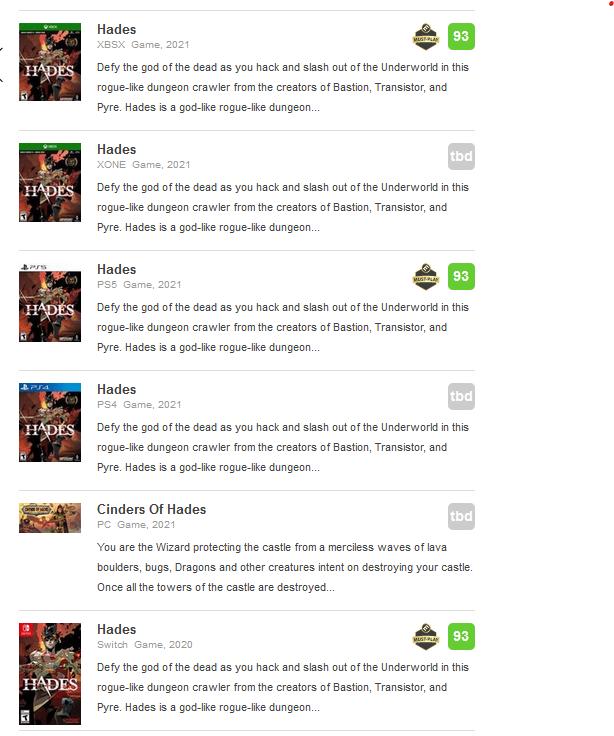Open the Hades title link for XONE
The height and width of the screenshot is (736, 614).
pos(116,149)
